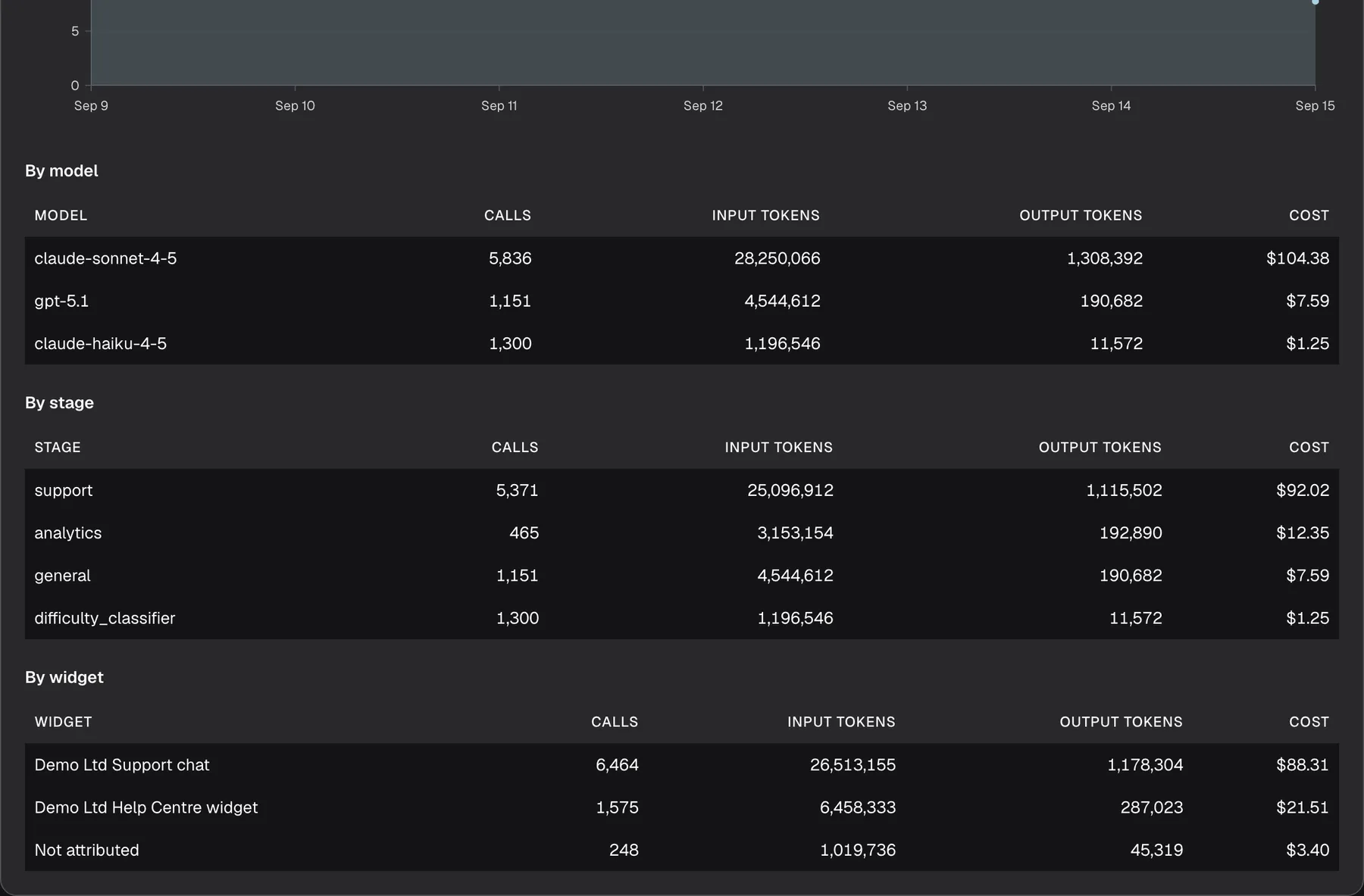
Task: Click the 248 calls value
Action: point(624,850)
